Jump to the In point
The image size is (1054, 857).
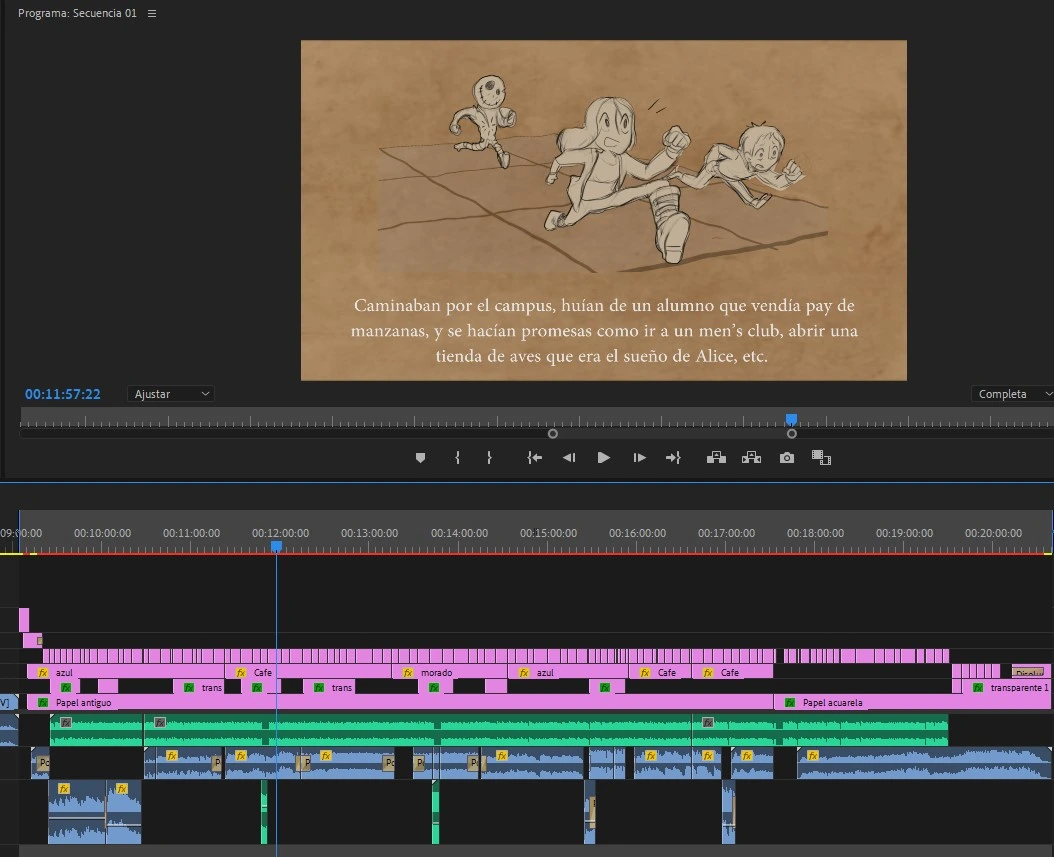click(535, 457)
